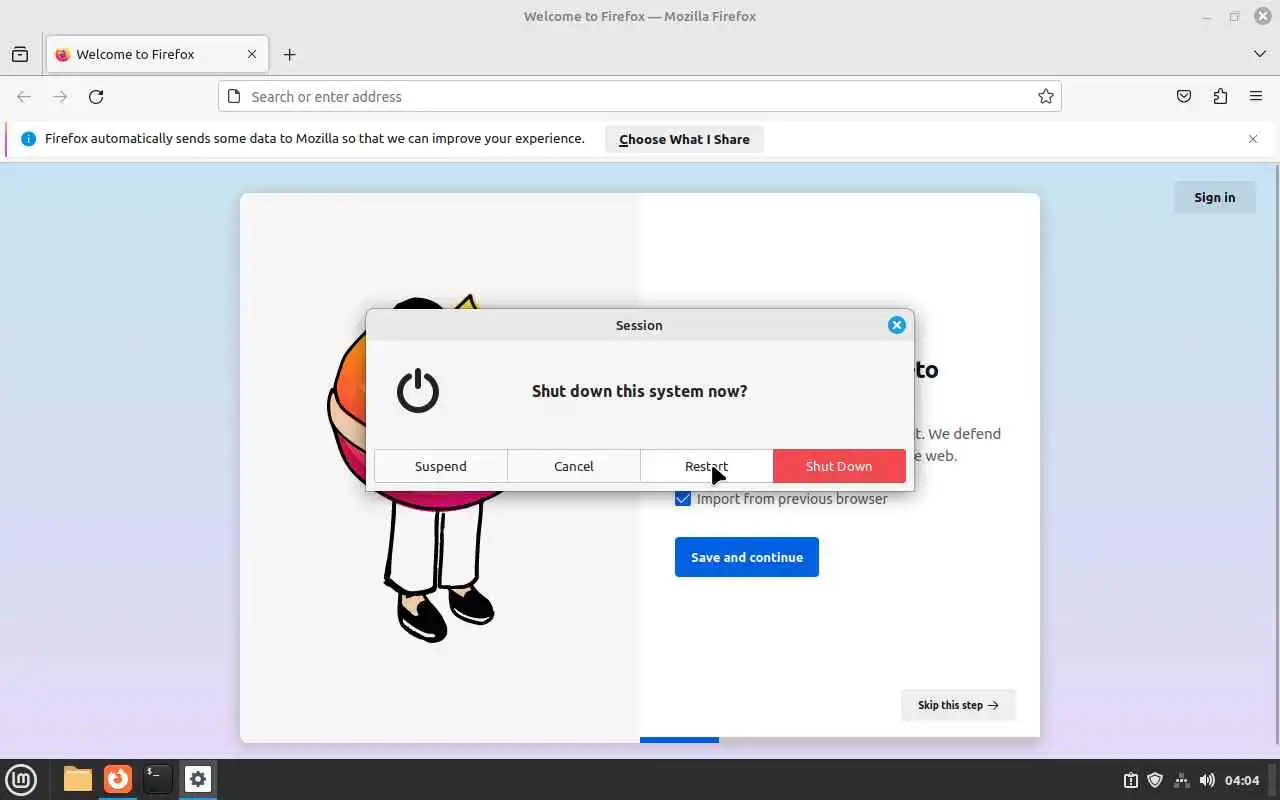
Task: Open the Files folder icon in taskbar
Action: pyautogui.click(x=77, y=779)
